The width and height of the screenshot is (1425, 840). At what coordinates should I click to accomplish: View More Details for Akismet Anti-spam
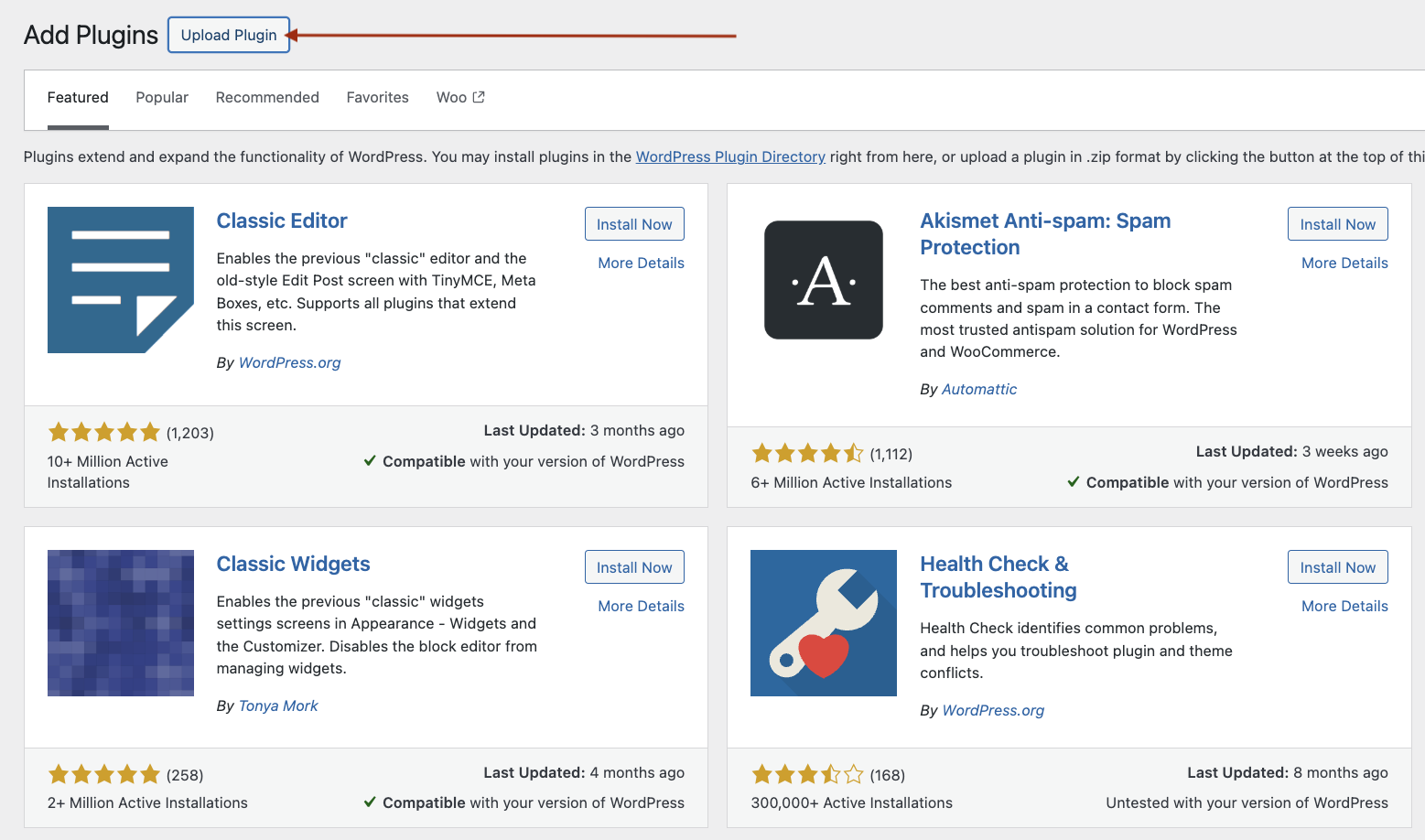point(1345,263)
